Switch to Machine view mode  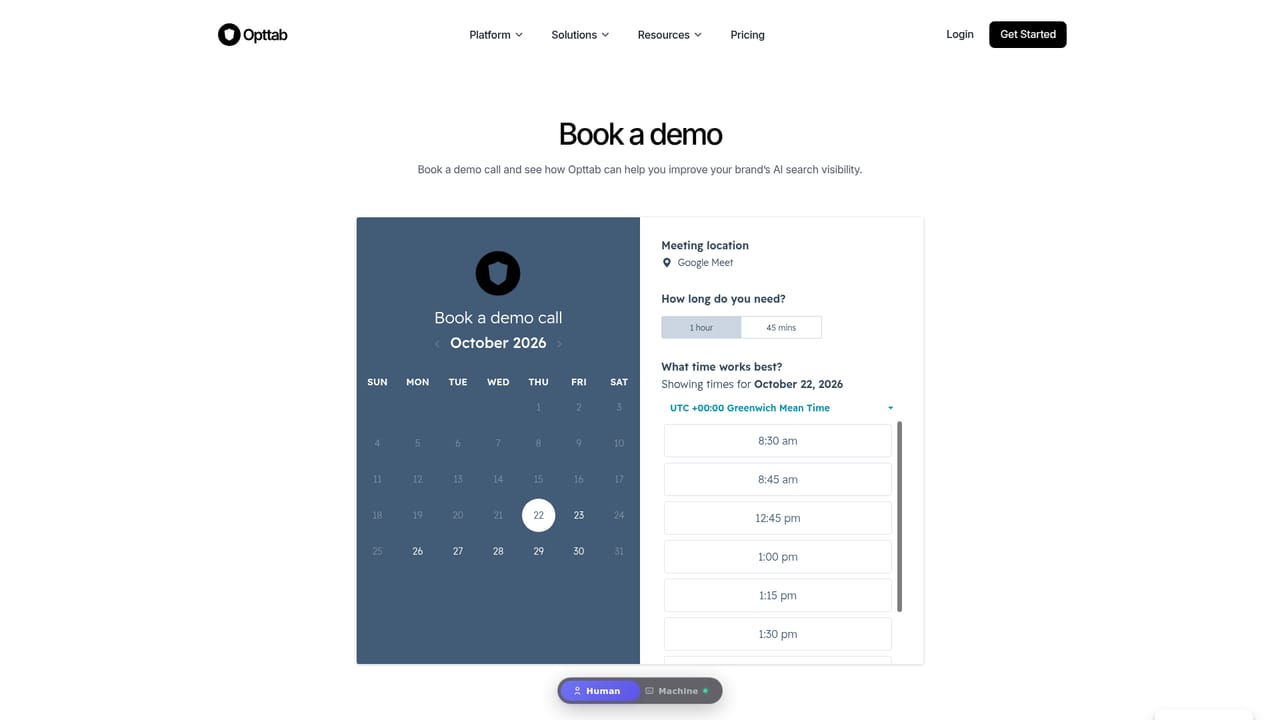(x=679, y=691)
